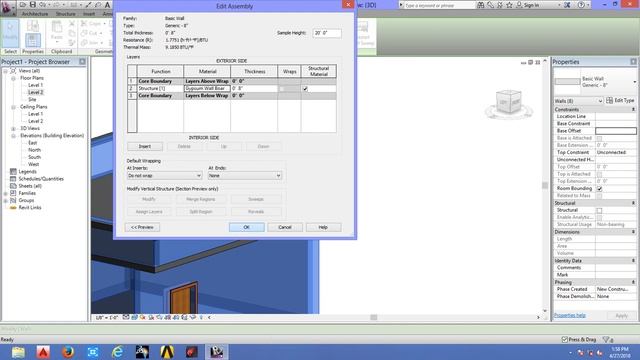Click the Help button in Edit Assembly
The image size is (640, 360).
(x=323, y=227)
